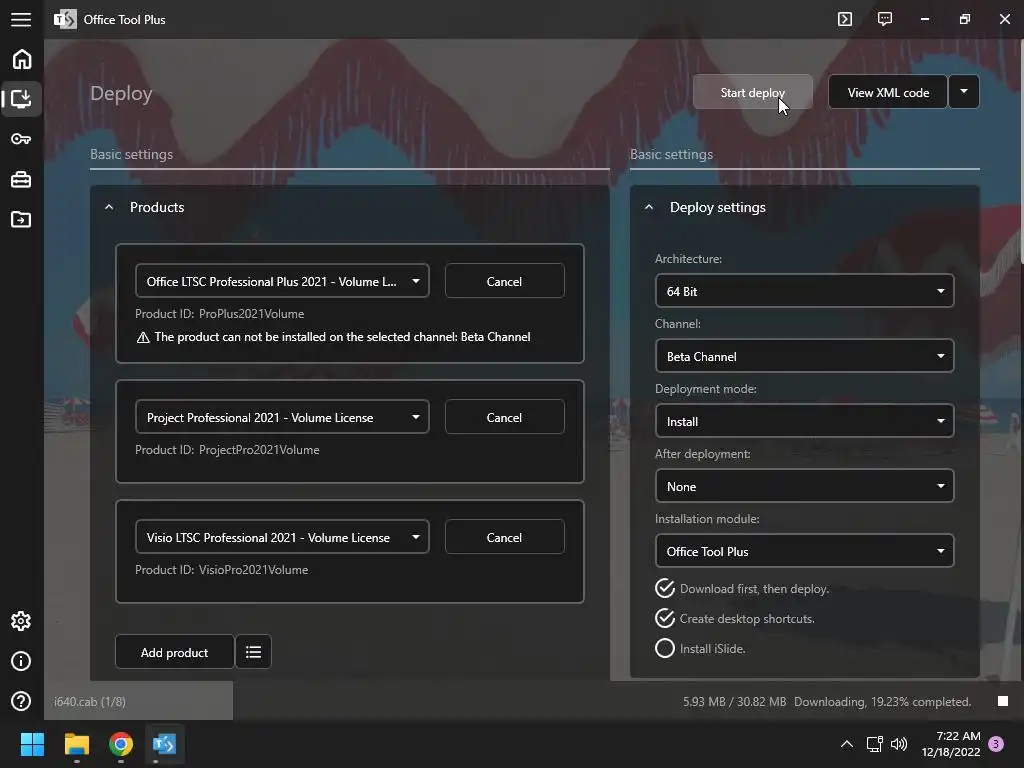Screen dimensions: 1024x768
Task: Open Google Chrome from taskbar
Action: tap(121, 744)
